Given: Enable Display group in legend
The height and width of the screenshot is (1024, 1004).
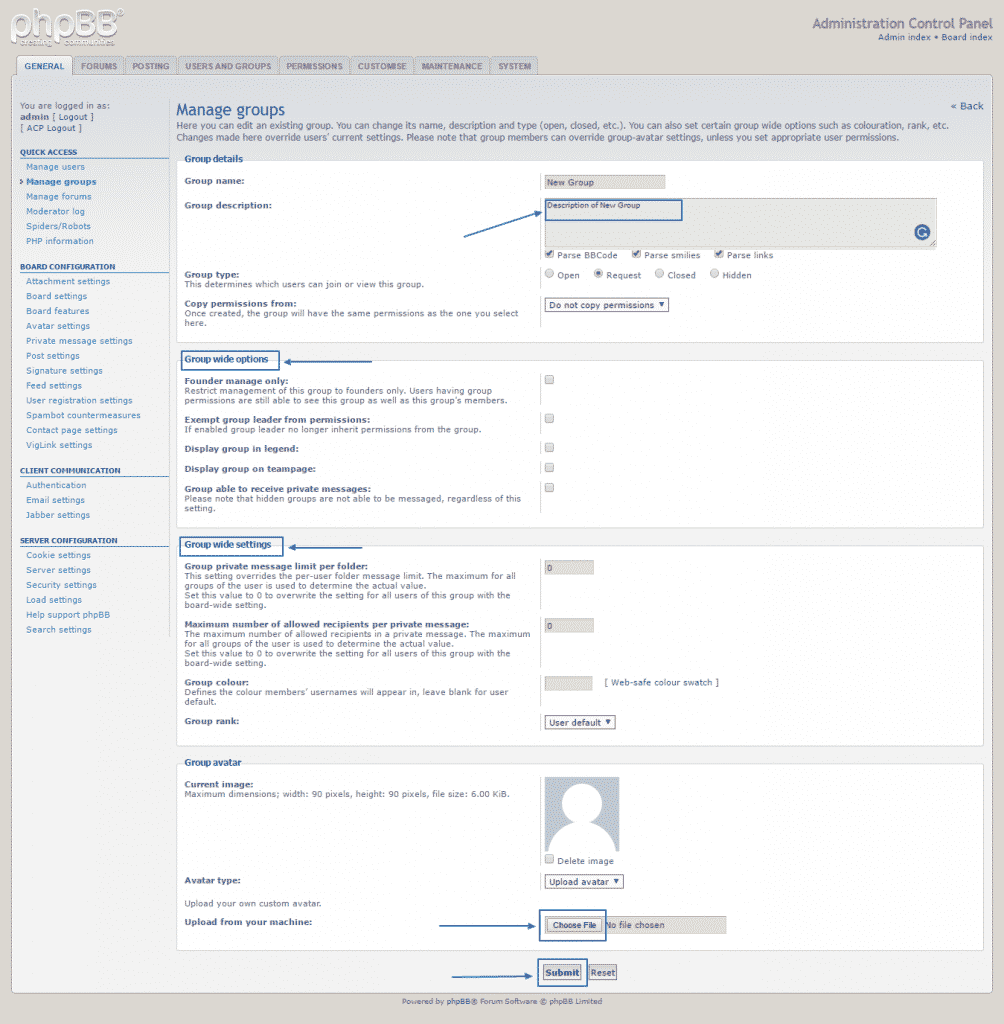Looking at the screenshot, I should [548, 448].
